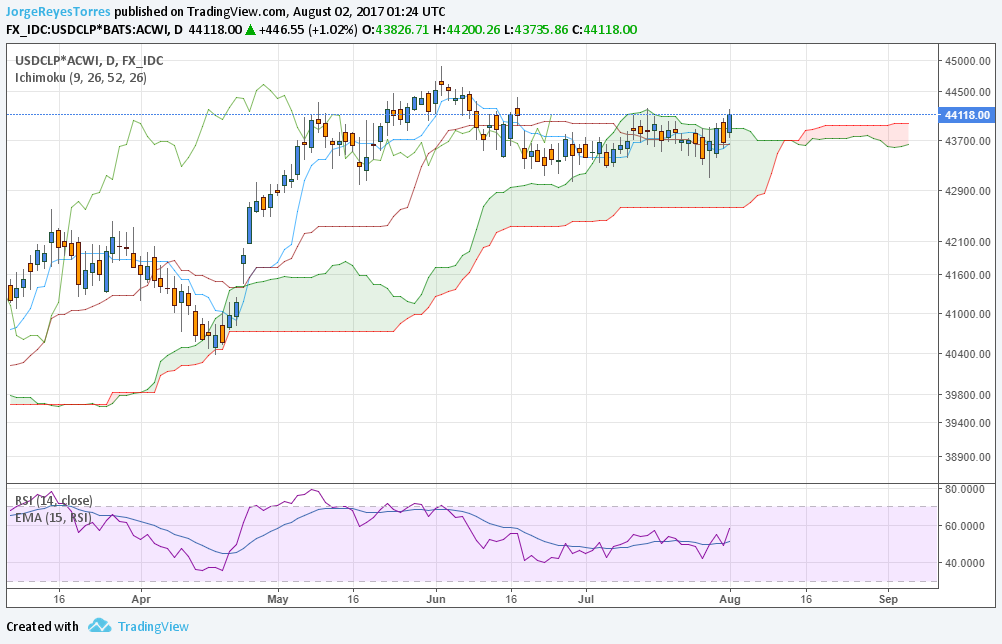The width and height of the screenshot is (1002, 644).
Task: Click the Created with footer text
Action: pos(42,626)
